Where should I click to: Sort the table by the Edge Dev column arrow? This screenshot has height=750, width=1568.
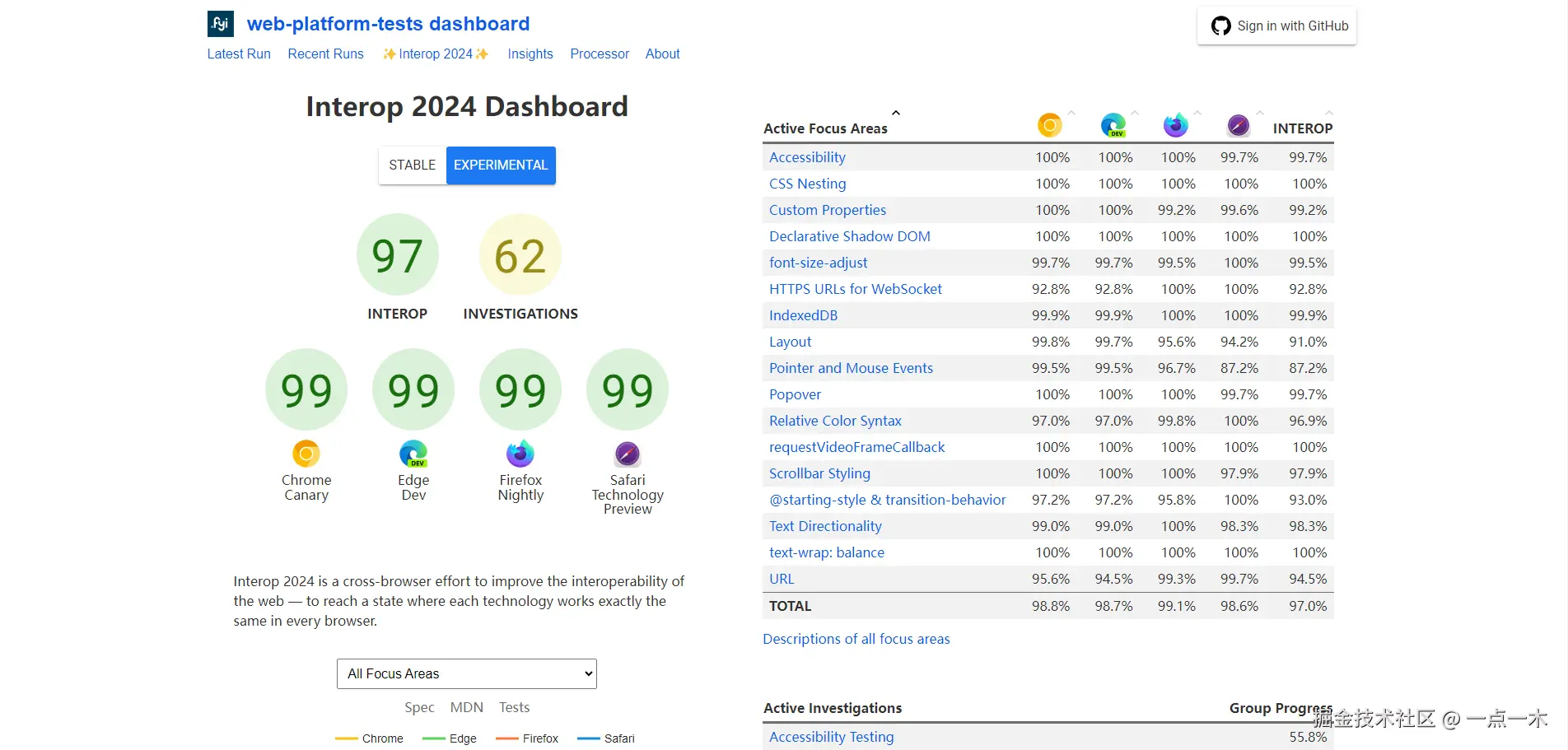1135,113
